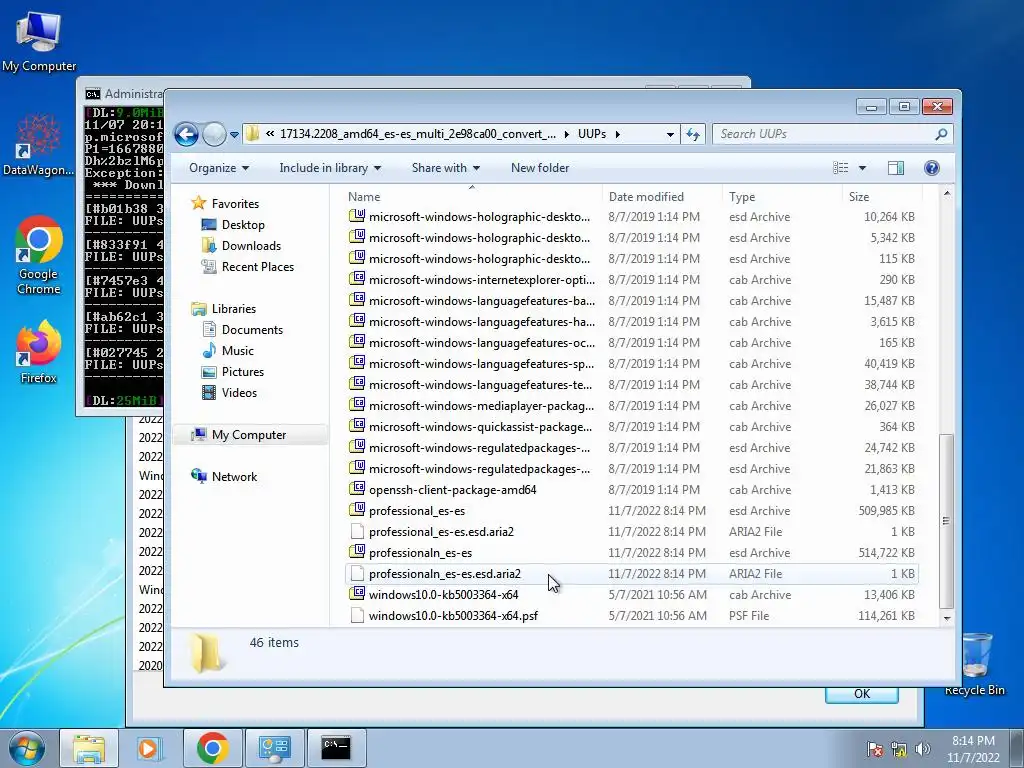Click the Explorer forward arrow button
The width and height of the screenshot is (1024, 768).
(214, 135)
